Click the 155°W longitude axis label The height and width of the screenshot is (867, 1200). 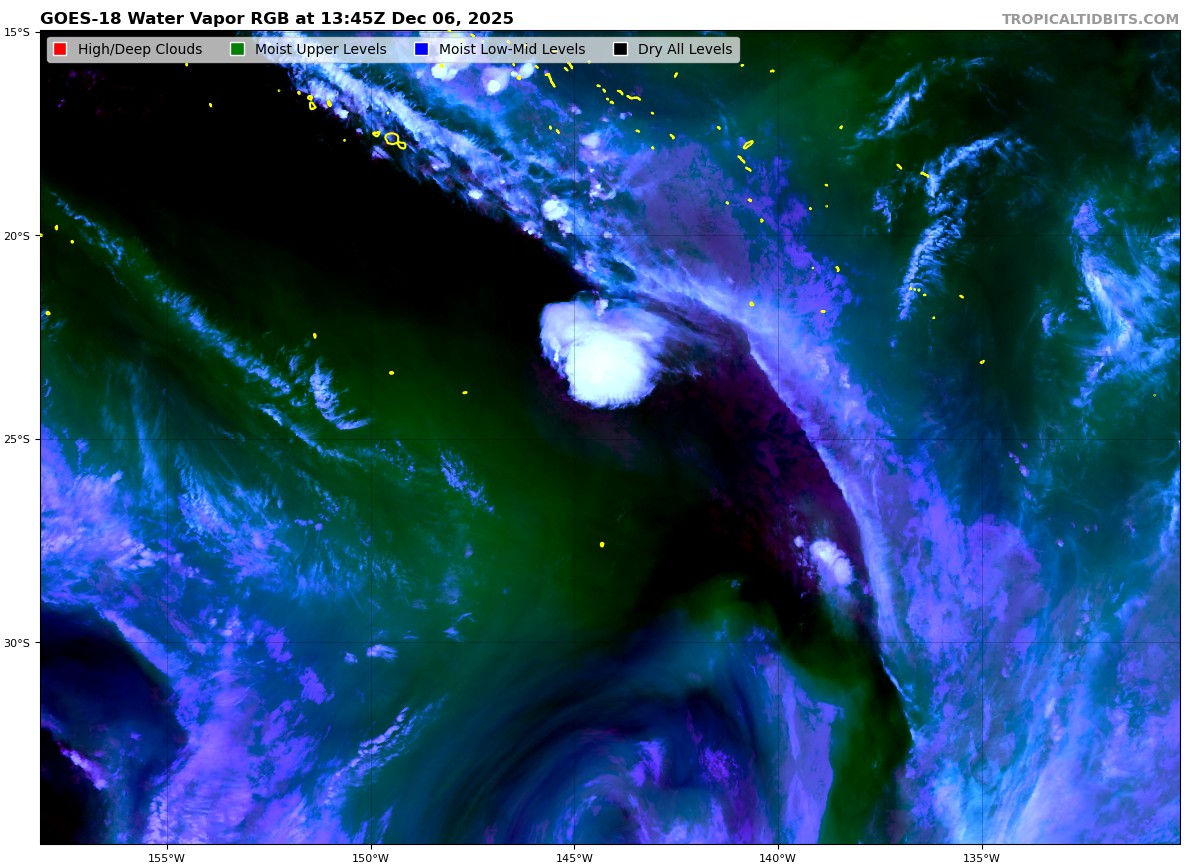(x=166, y=857)
